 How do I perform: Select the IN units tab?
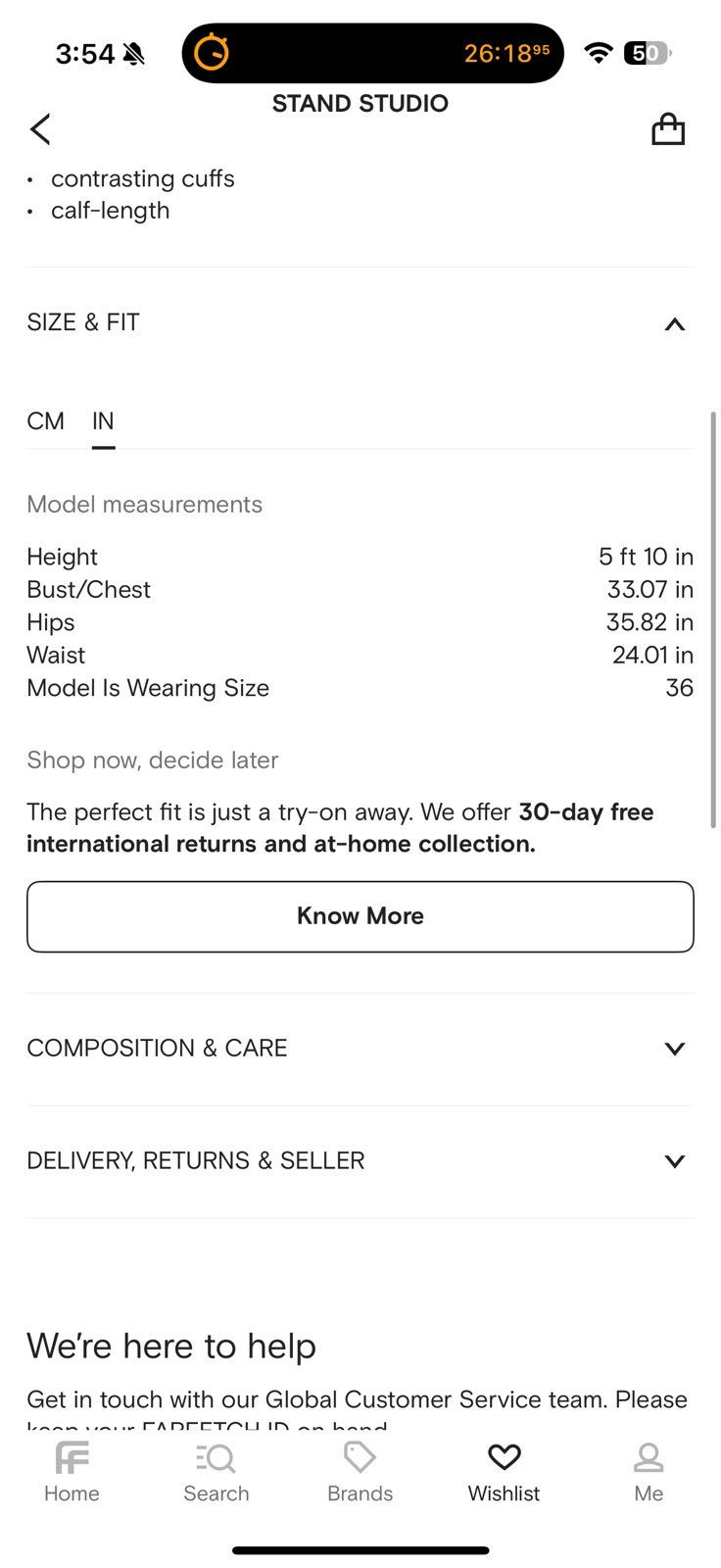[103, 421]
